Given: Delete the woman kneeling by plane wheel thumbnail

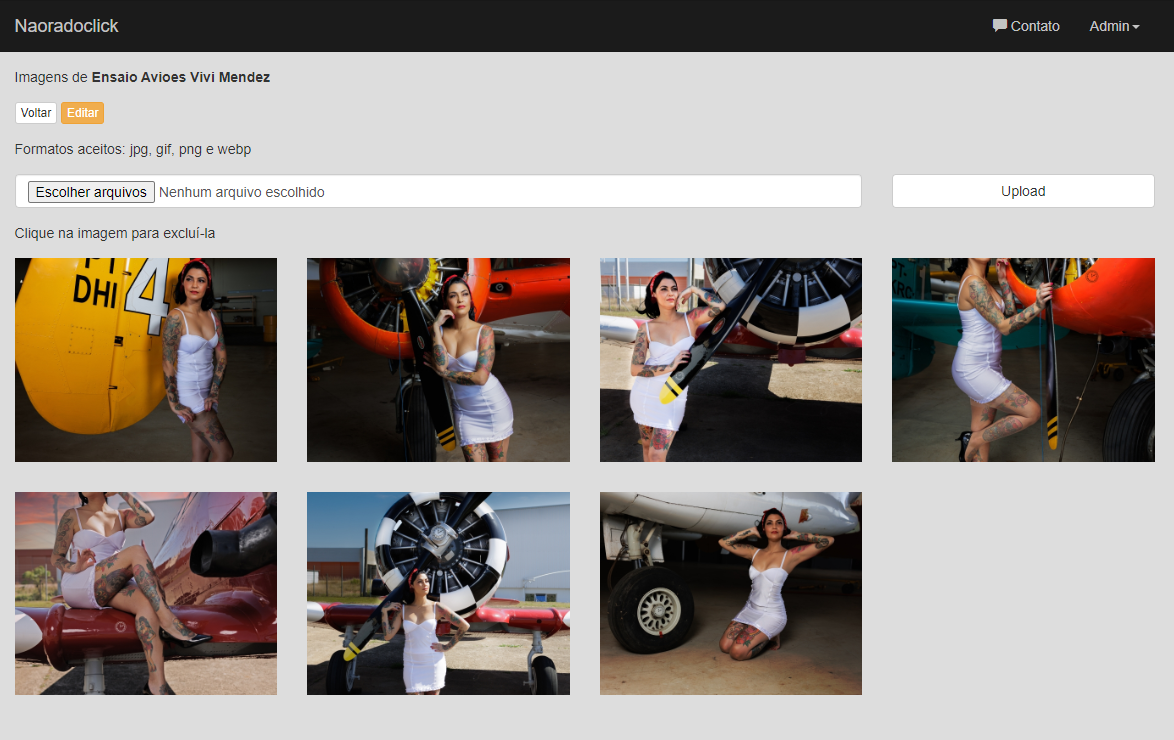Looking at the screenshot, I should tap(731, 593).
